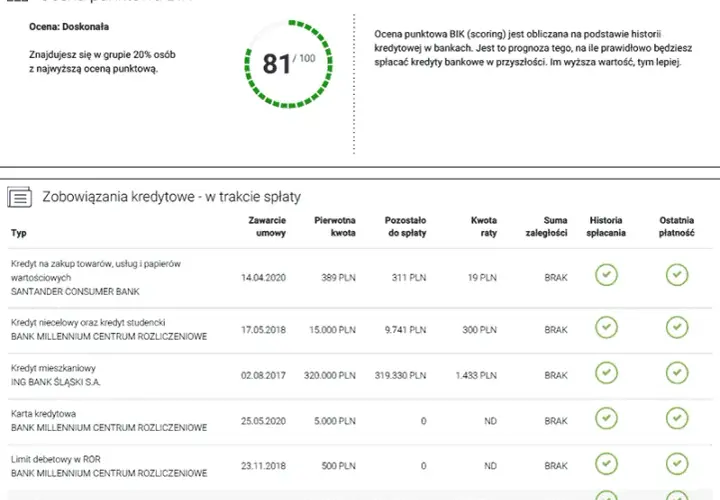Select the Kredyt mieszkaniowy entry
Screen dimensions: 720x500
tap(53, 368)
